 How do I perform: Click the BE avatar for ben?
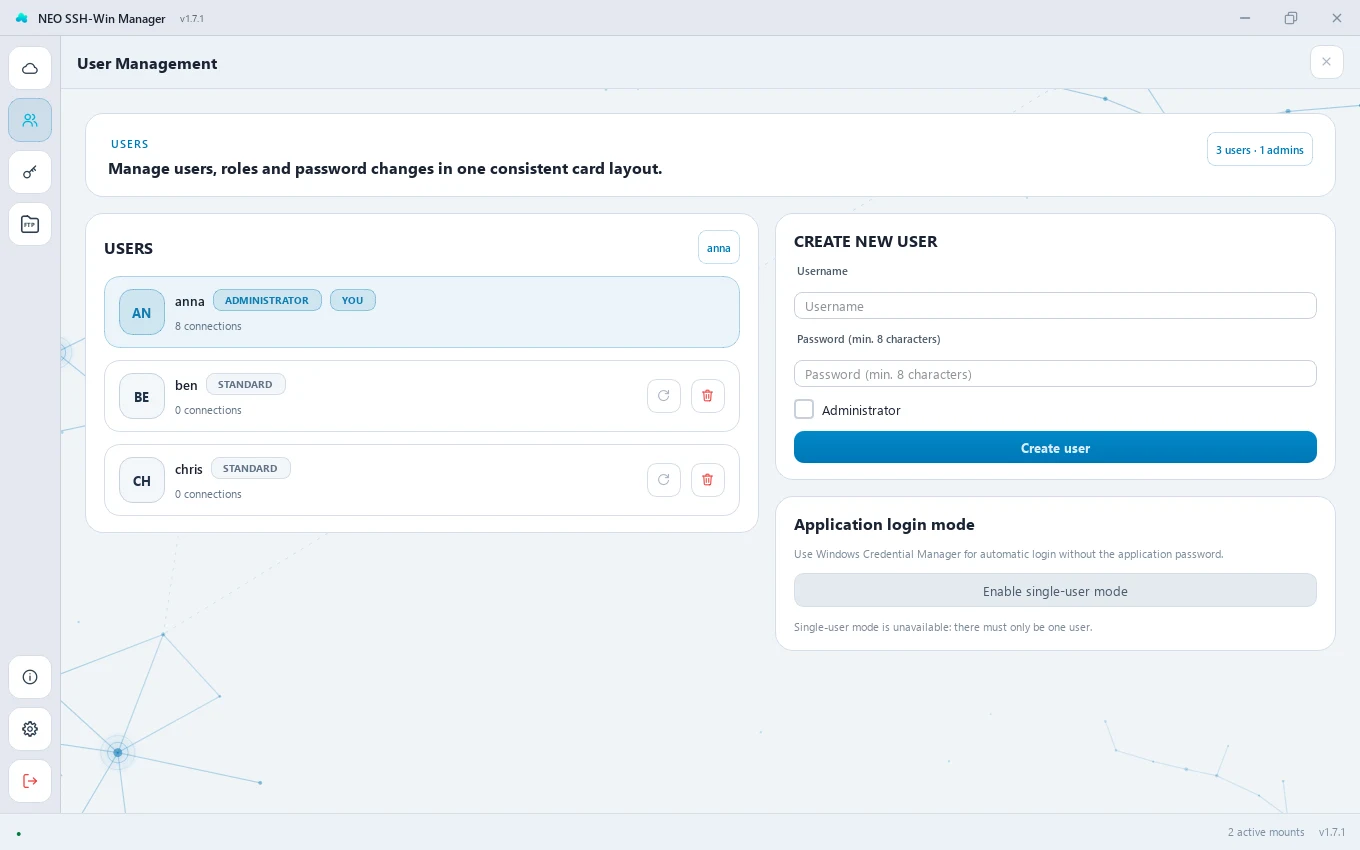(x=142, y=397)
